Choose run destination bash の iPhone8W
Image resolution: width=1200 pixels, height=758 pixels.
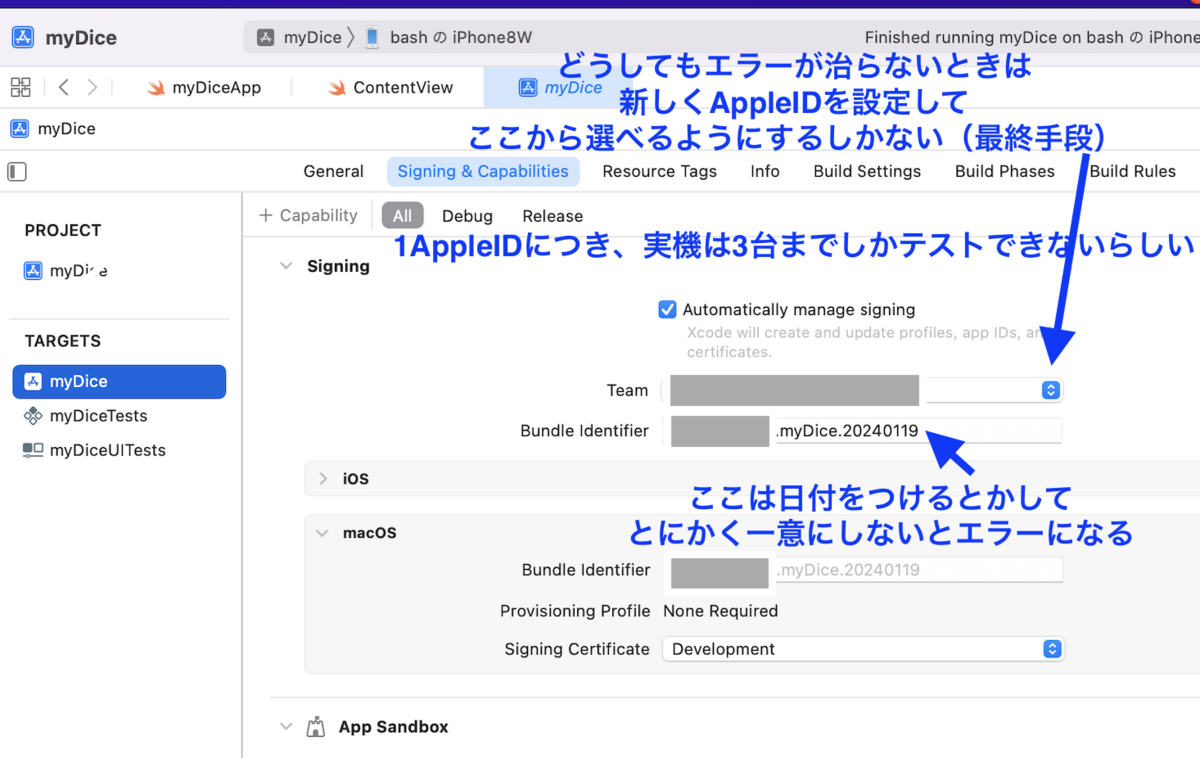point(448,38)
